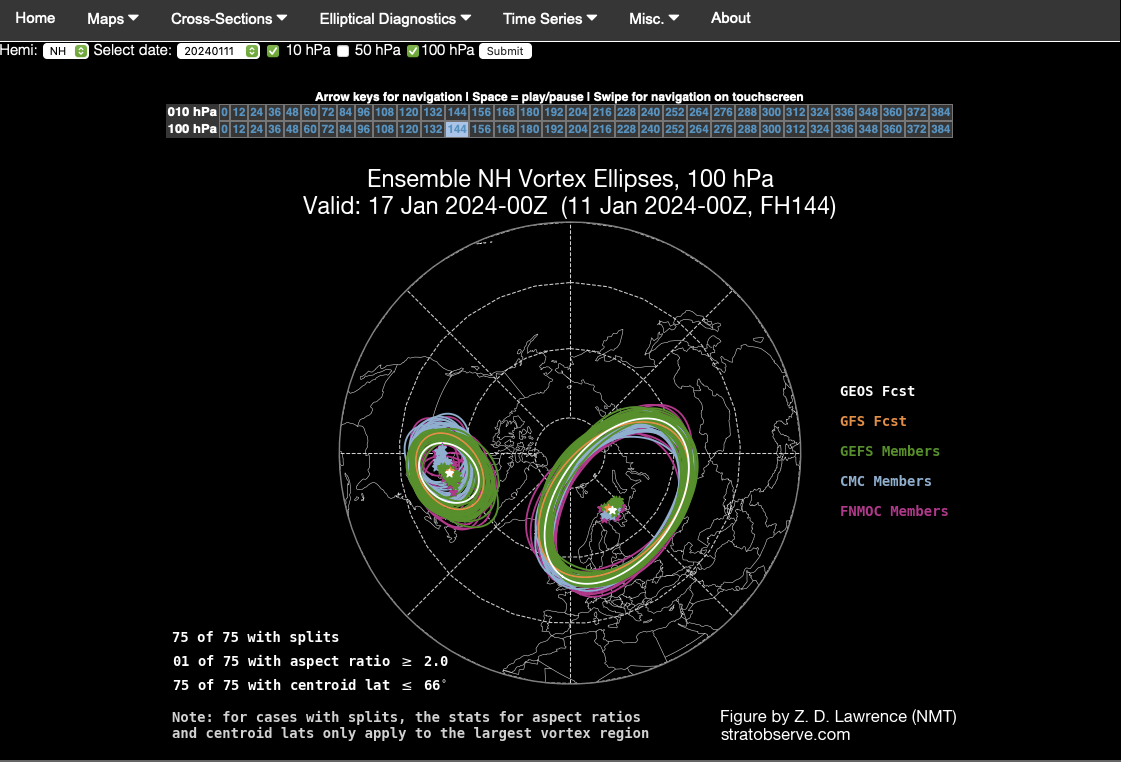1121x762 pixels.
Task: Select forecast hour 0 in 010 hPa row
Action: 225,112
